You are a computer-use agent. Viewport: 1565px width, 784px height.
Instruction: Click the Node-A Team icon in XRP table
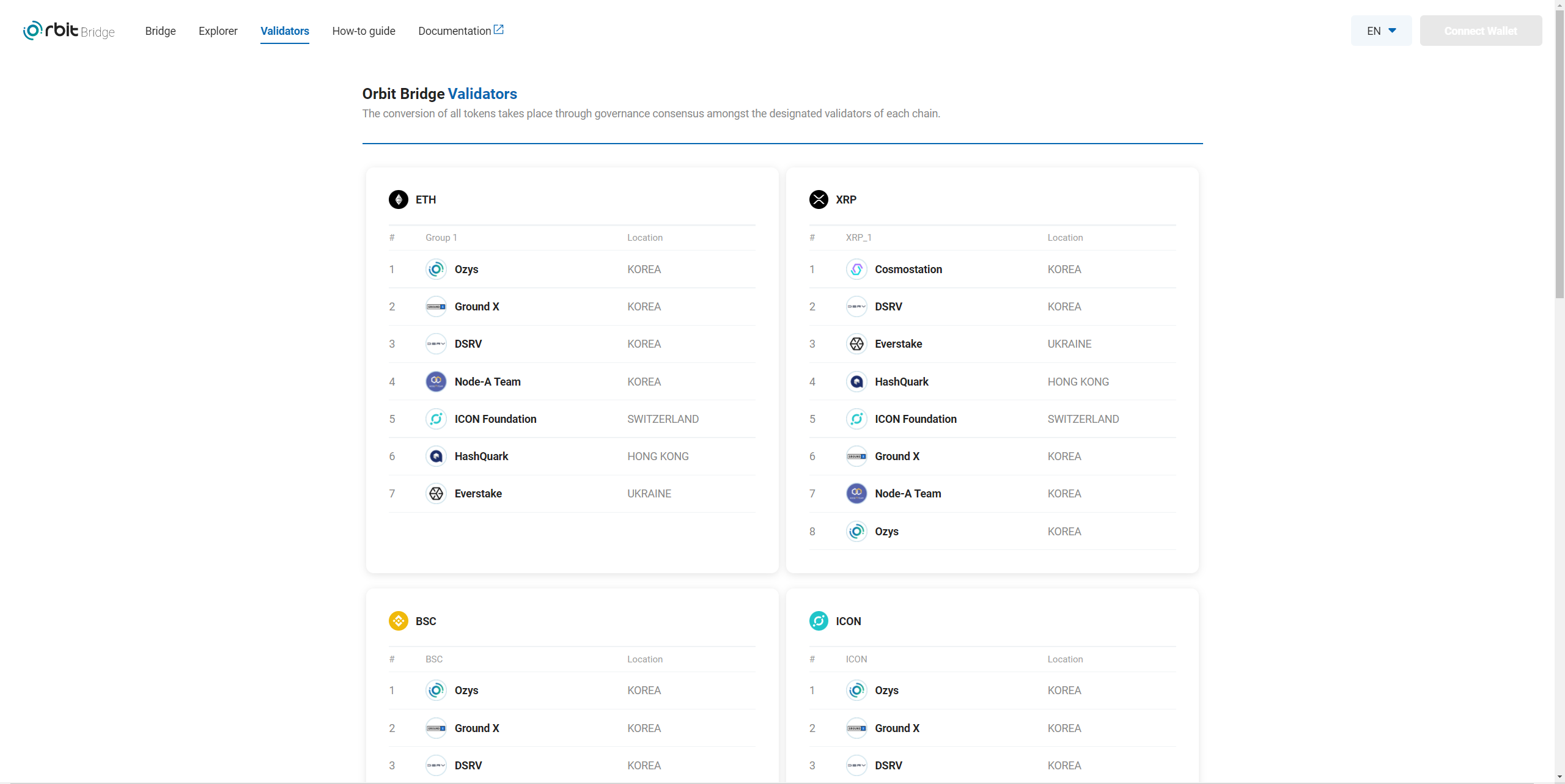click(x=856, y=494)
